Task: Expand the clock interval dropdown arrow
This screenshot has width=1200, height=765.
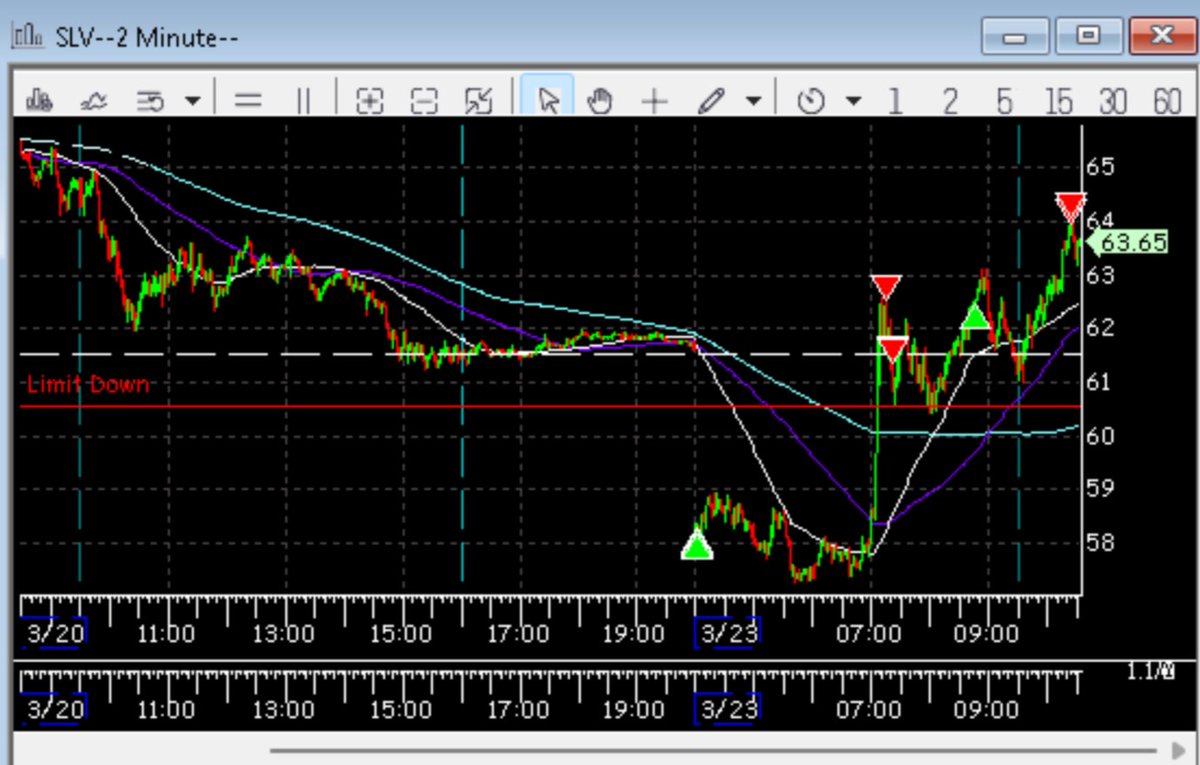Action: click(x=853, y=101)
